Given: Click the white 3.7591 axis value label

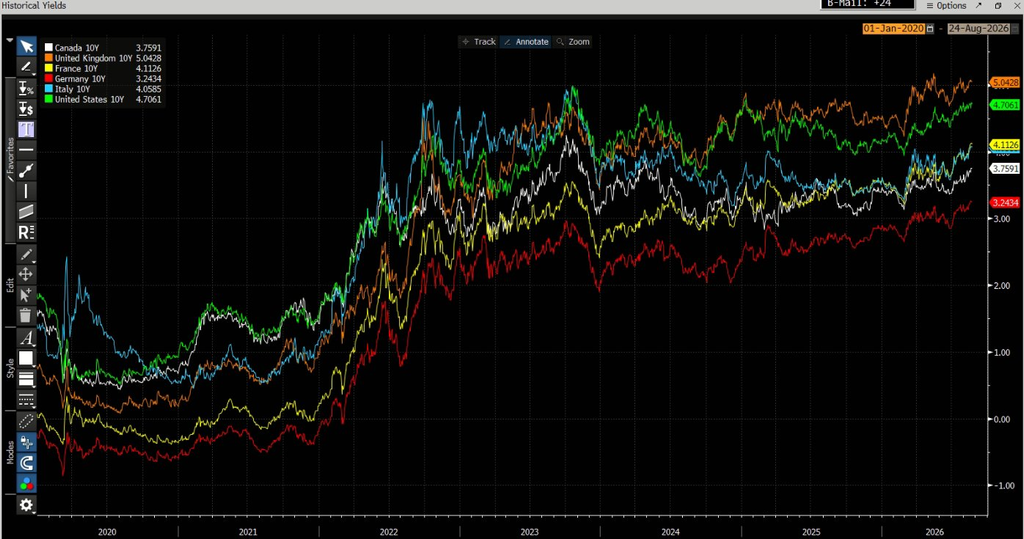Looking at the screenshot, I should [x=1005, y=169].
